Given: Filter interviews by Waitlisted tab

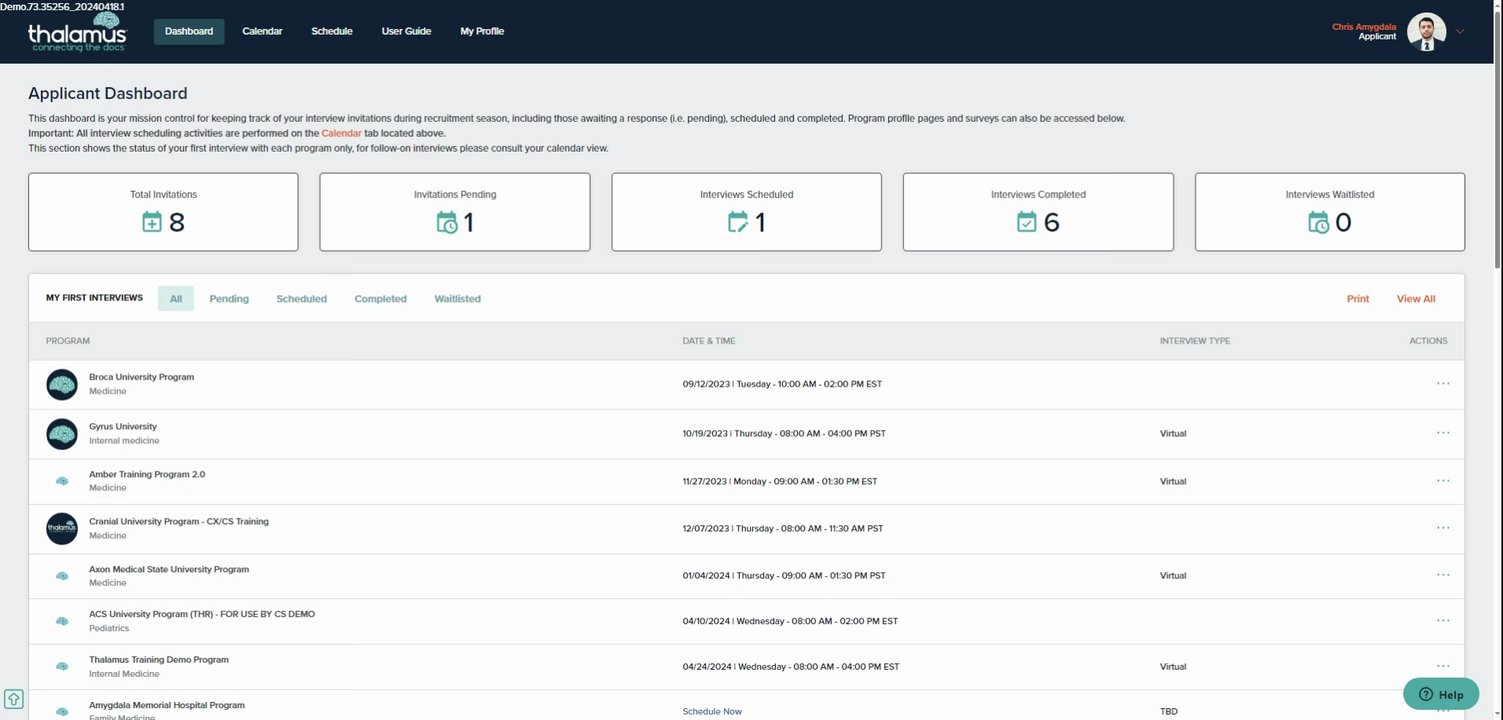Looking at the screenshot, I should point(458,298).
